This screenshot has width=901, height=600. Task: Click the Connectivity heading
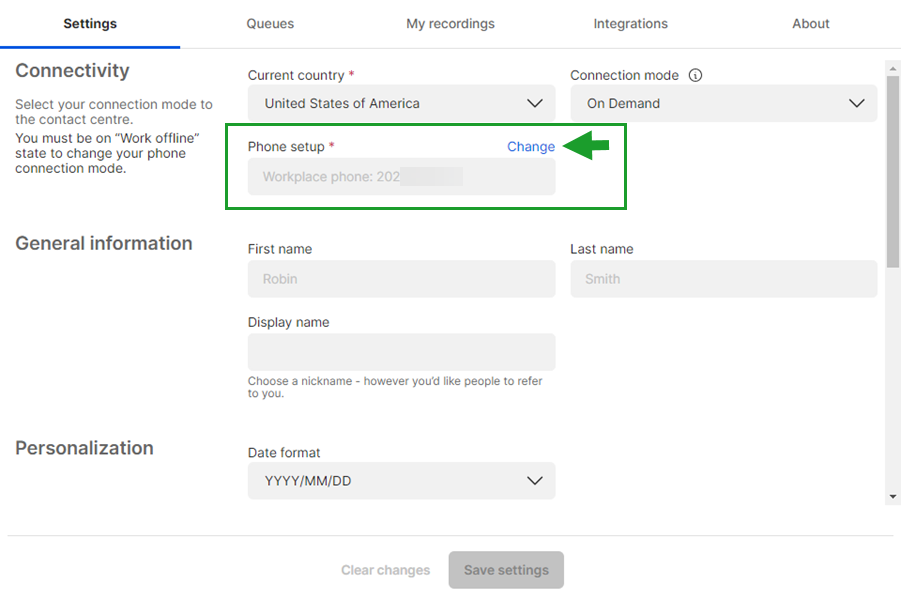pos(72,71)
